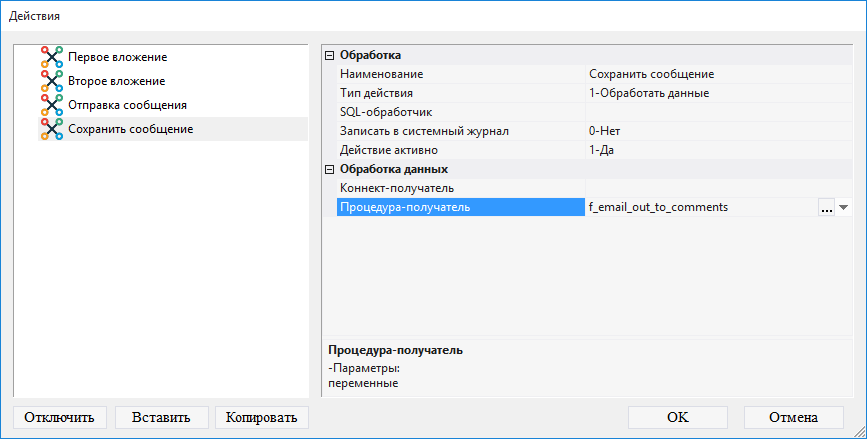The height and width of the screenshot is (439, 867).
Task: Confirm with the OK button
Action: click(x=677, y=417)
